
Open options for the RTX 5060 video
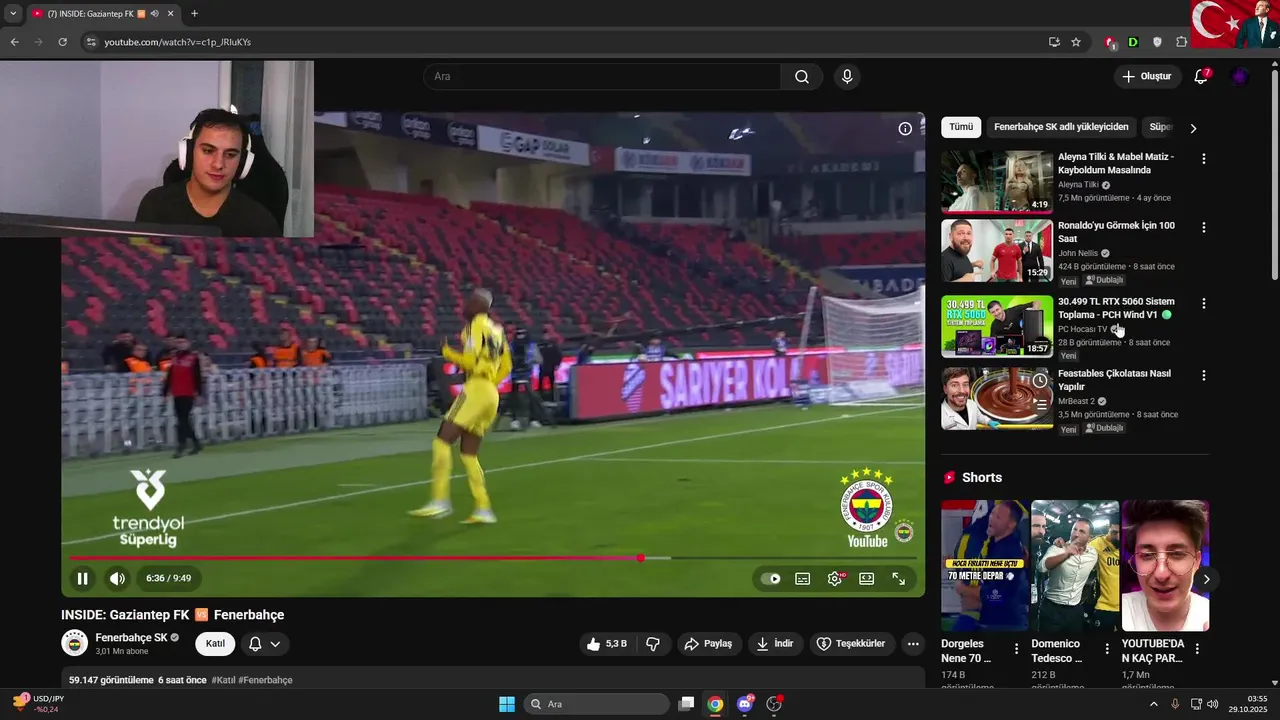(1203, 303)
